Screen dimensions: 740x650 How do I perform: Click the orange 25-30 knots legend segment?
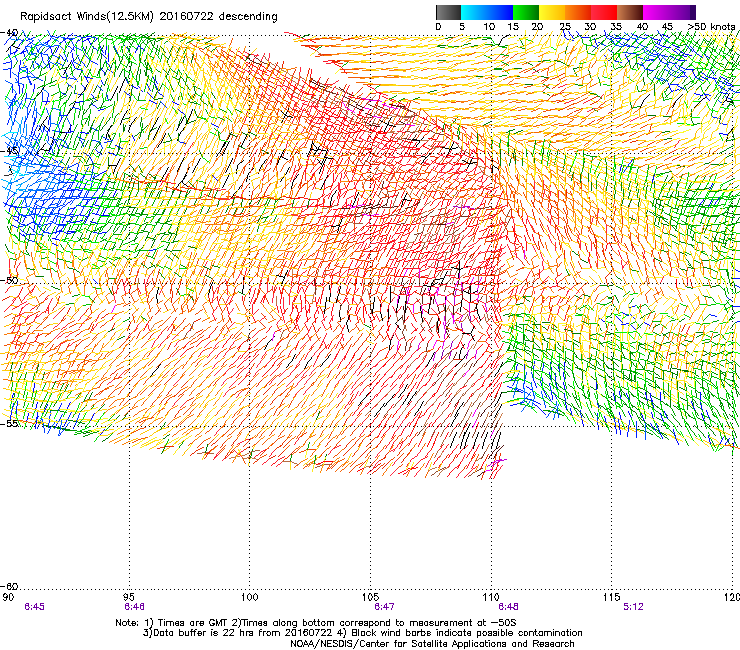(578, 12)
